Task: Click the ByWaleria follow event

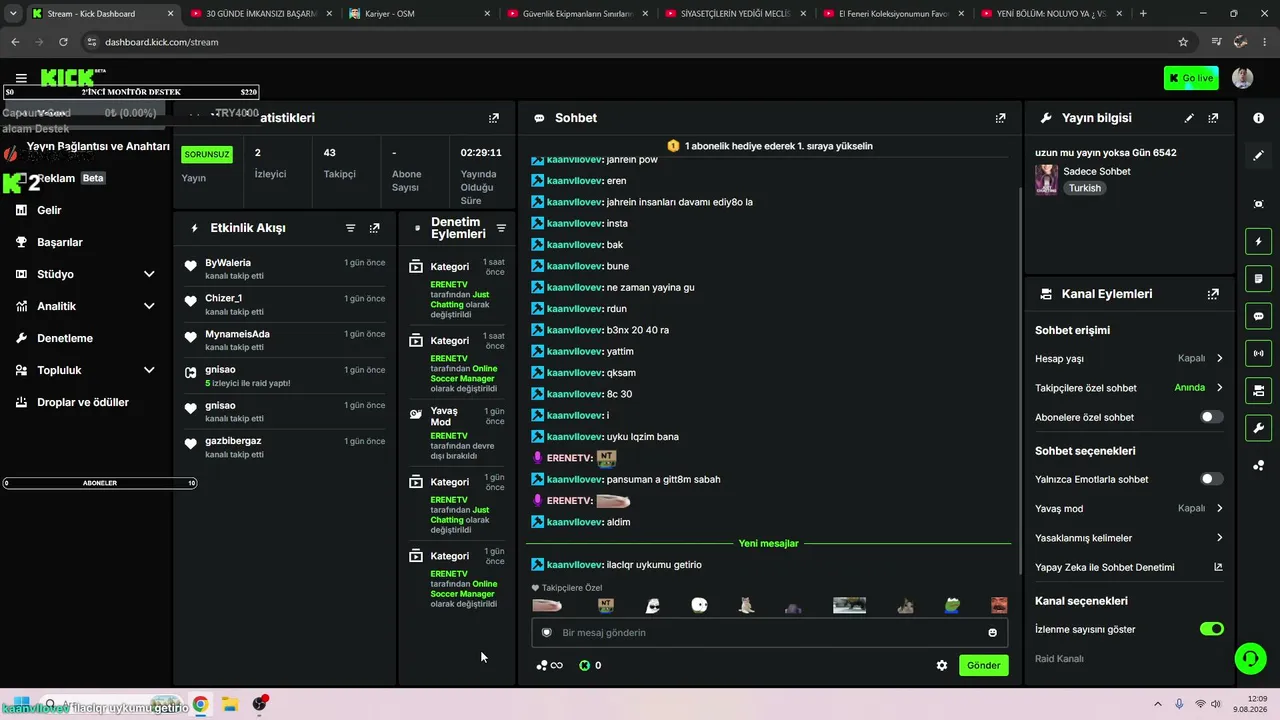Action: (285, 269)
